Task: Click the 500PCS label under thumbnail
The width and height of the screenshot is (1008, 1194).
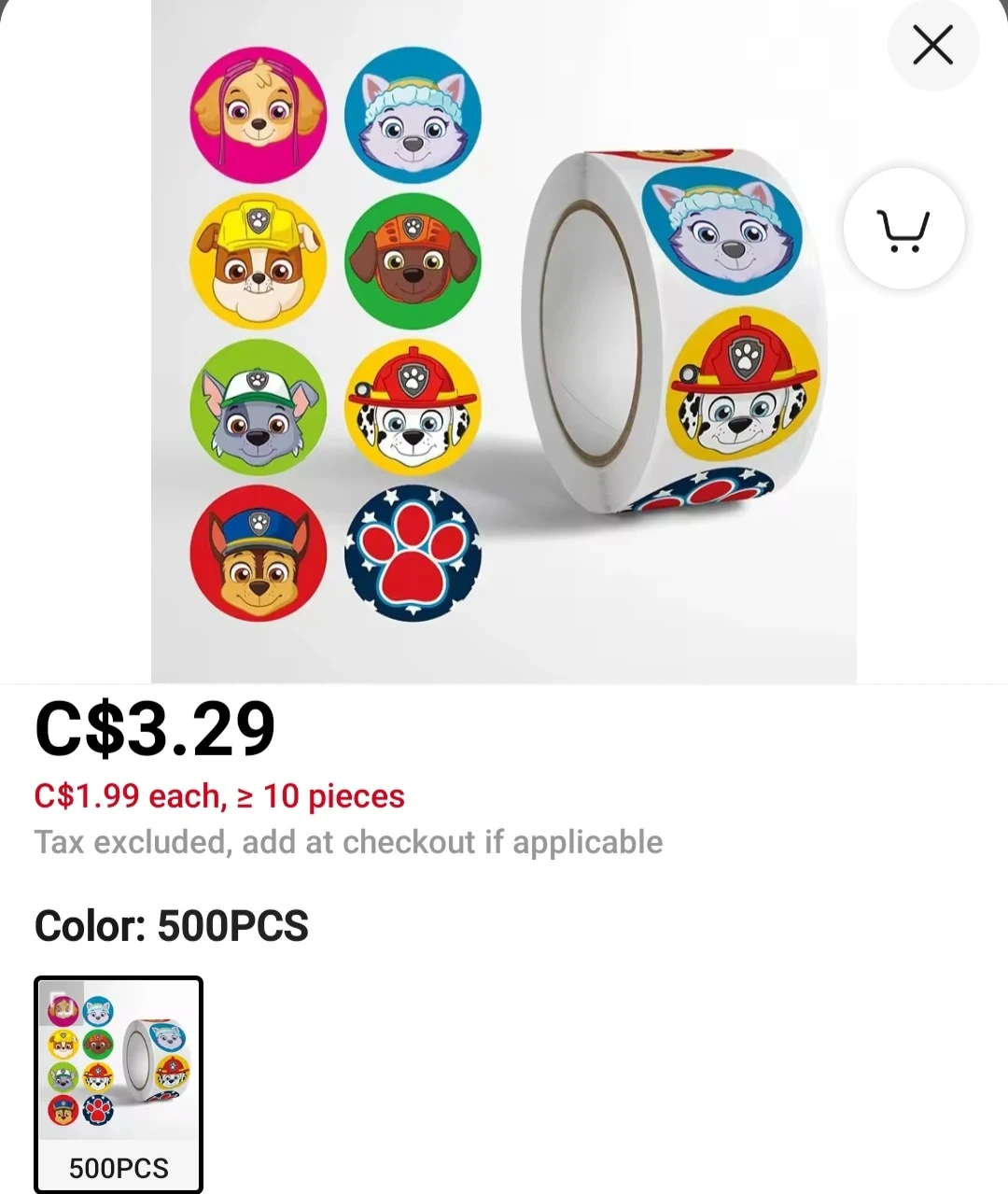Action: click(x=119, y=1168)
